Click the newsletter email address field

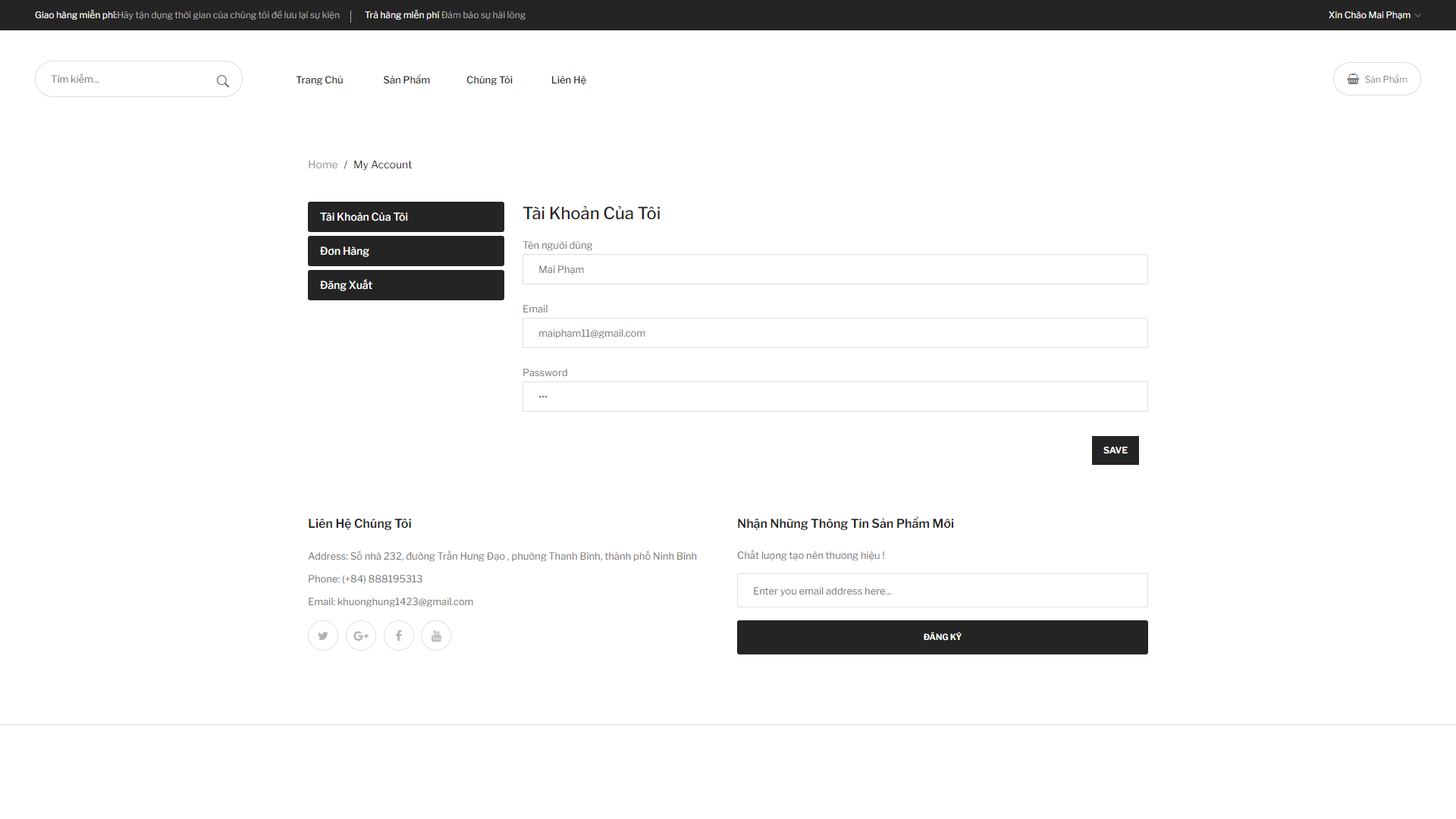coord(942,591)
